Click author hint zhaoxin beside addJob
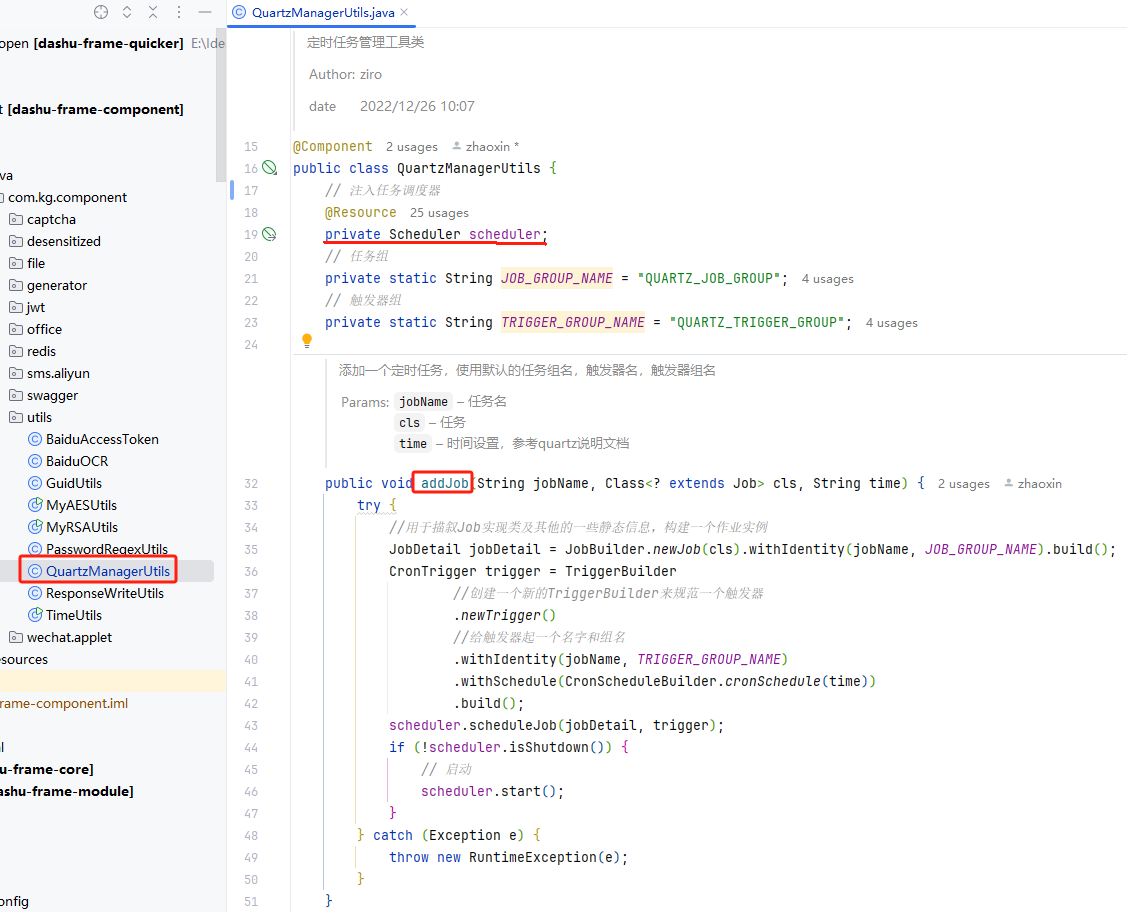The image size is (1127, 912). [x=1033, y=484]
